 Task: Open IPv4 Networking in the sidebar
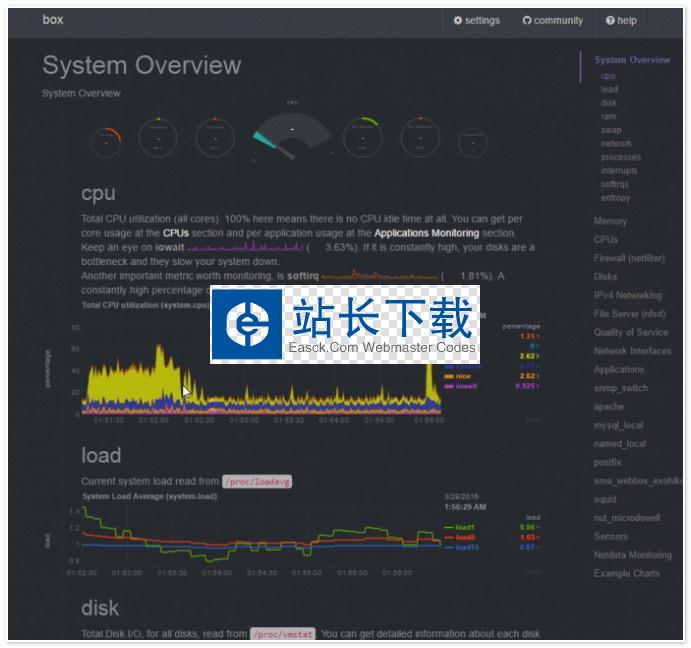(628, 295)
